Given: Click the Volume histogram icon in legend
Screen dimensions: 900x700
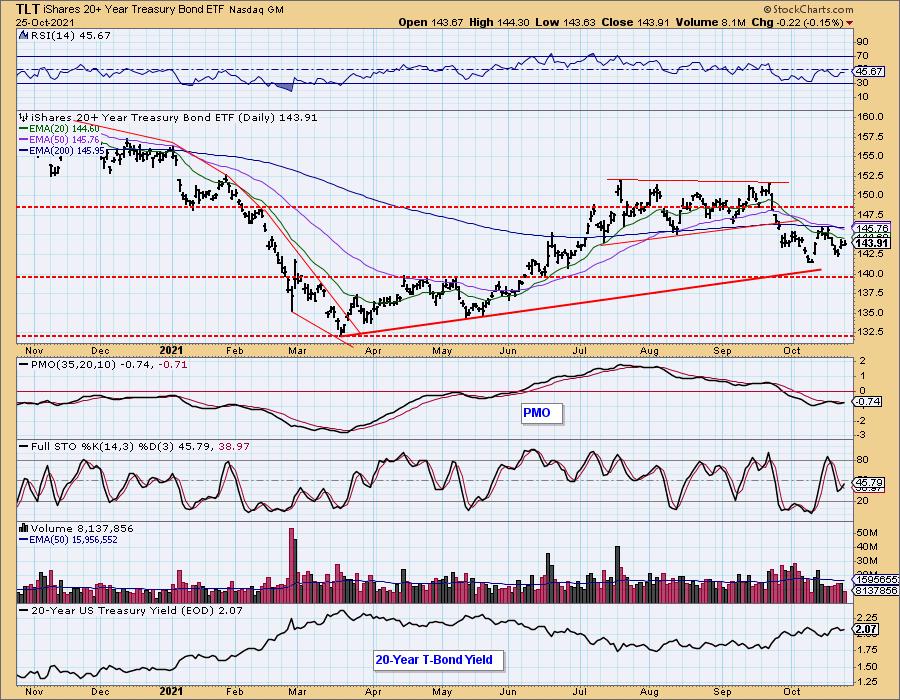Looking at the screenshot, I should pyautogui.click(x=24, y=528).
